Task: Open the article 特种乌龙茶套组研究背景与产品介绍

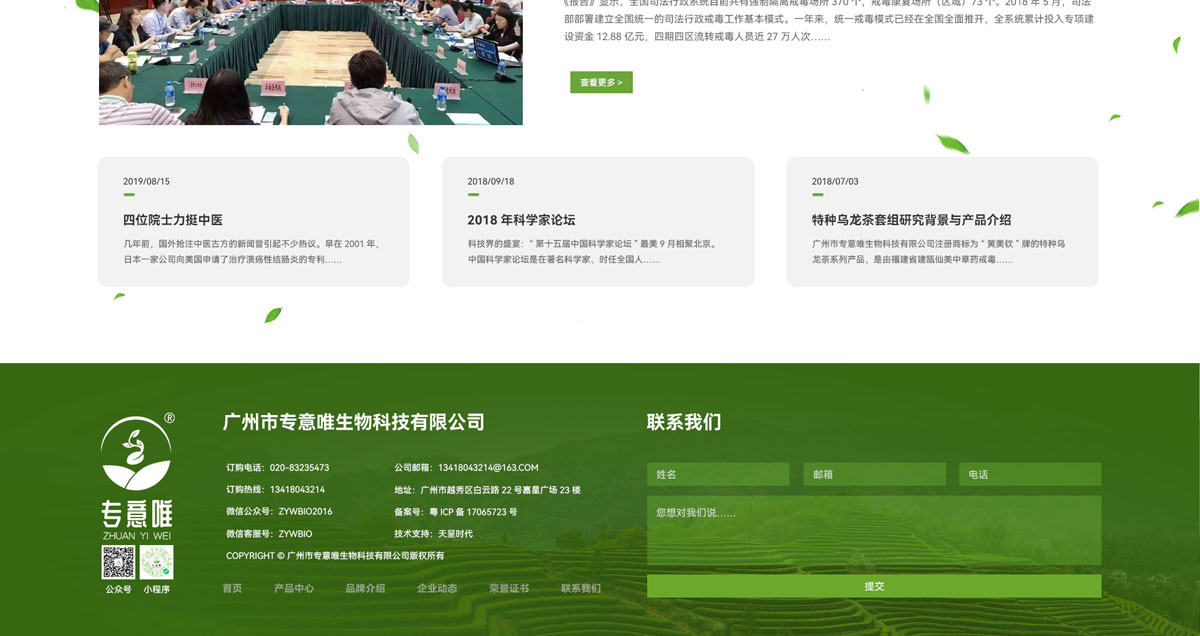Action: point(911,220)
